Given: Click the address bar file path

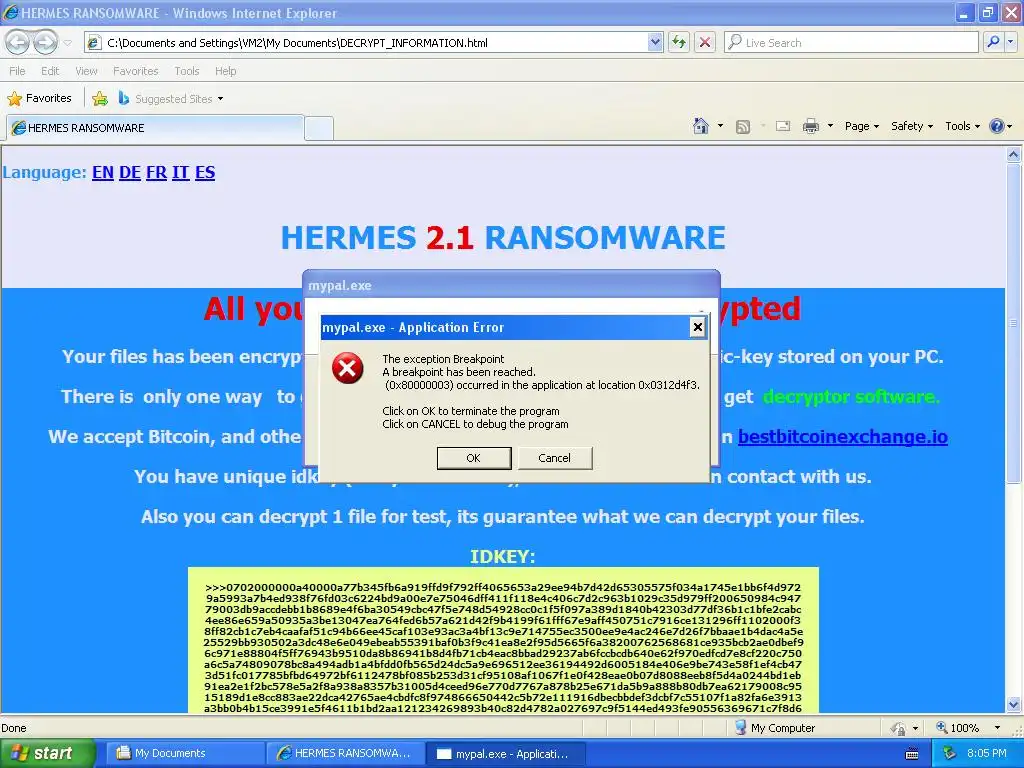Looking at the screenshot, I should (x=297, y=43).
